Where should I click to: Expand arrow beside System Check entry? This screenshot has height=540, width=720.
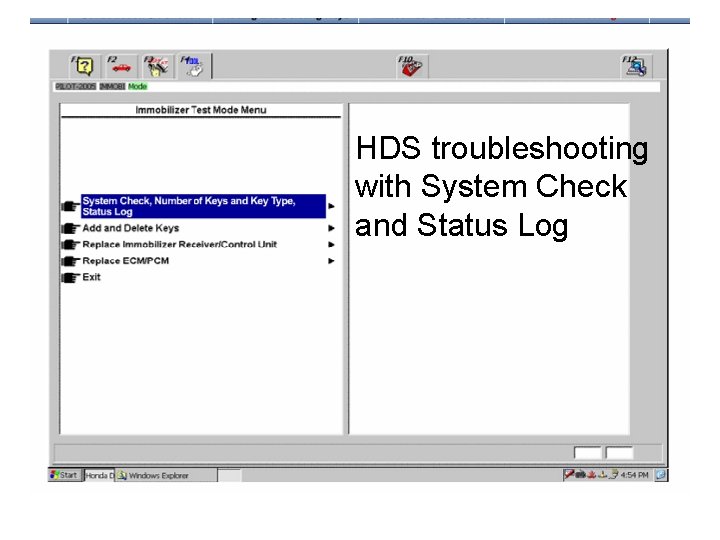(x=331, y=206)
